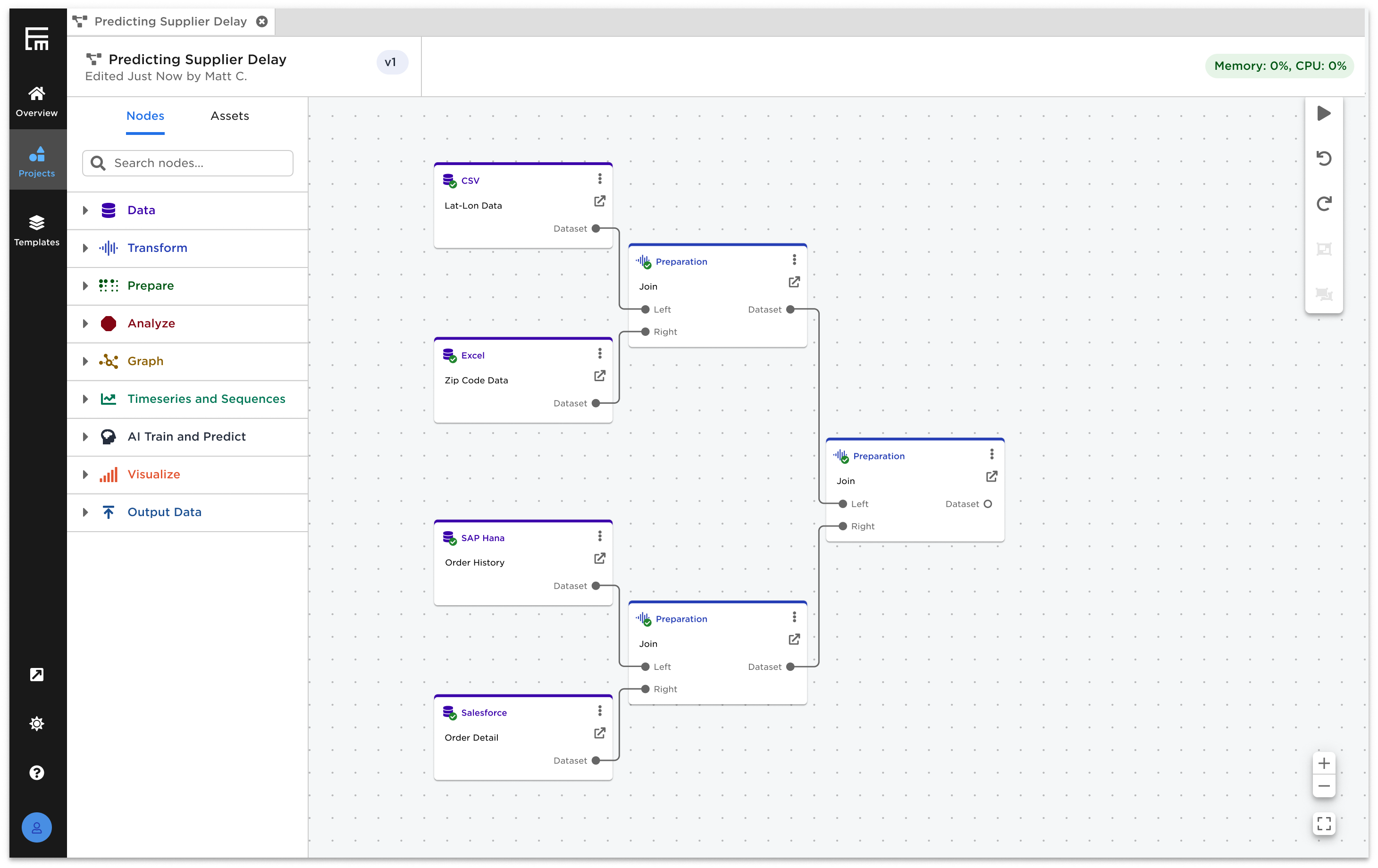Screen dimensions: 1378x868
Task: Close the Predicting Supplier Delay tab
Action: pos(261,22)
